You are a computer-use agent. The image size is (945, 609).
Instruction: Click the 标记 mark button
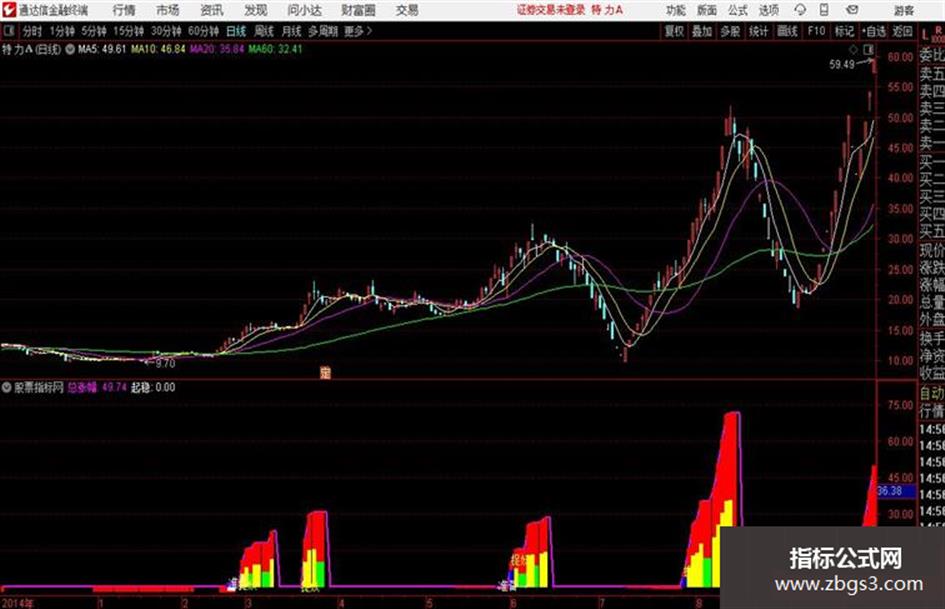click(x=844, y=31)
